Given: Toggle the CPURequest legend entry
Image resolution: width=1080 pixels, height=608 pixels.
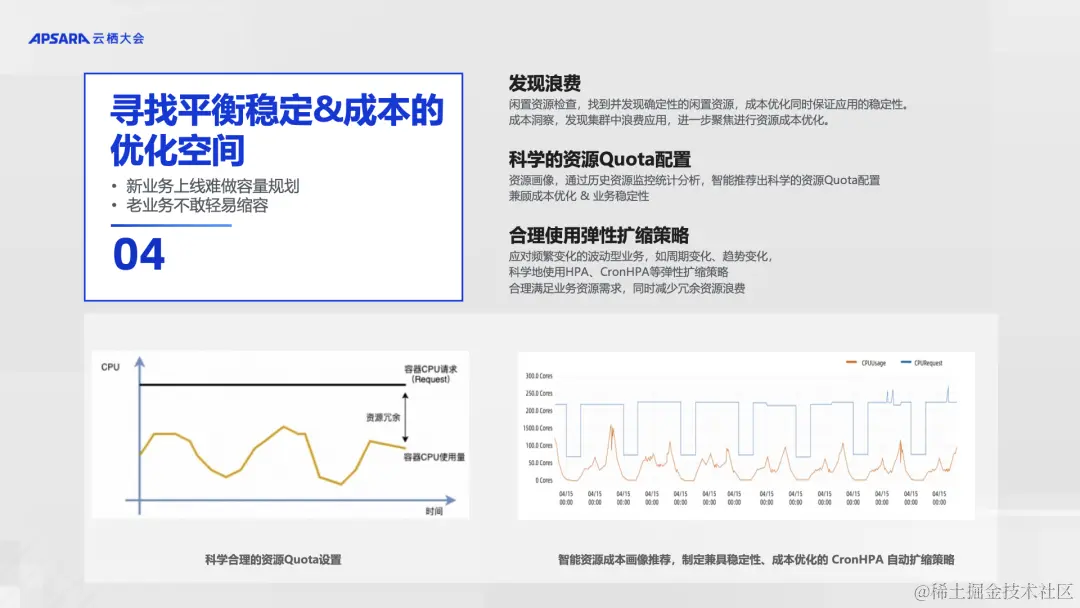Looking at the screenshot, I should [931, 362].
